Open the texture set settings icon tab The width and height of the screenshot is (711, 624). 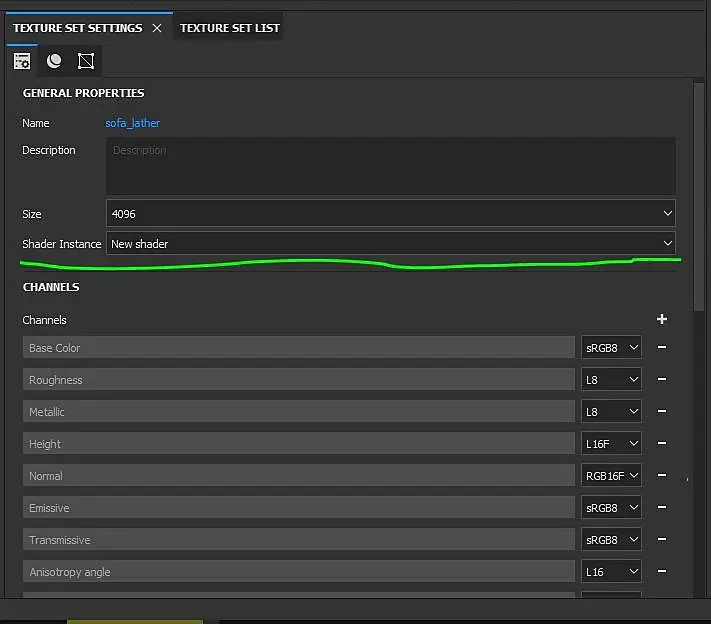point(22,61)
